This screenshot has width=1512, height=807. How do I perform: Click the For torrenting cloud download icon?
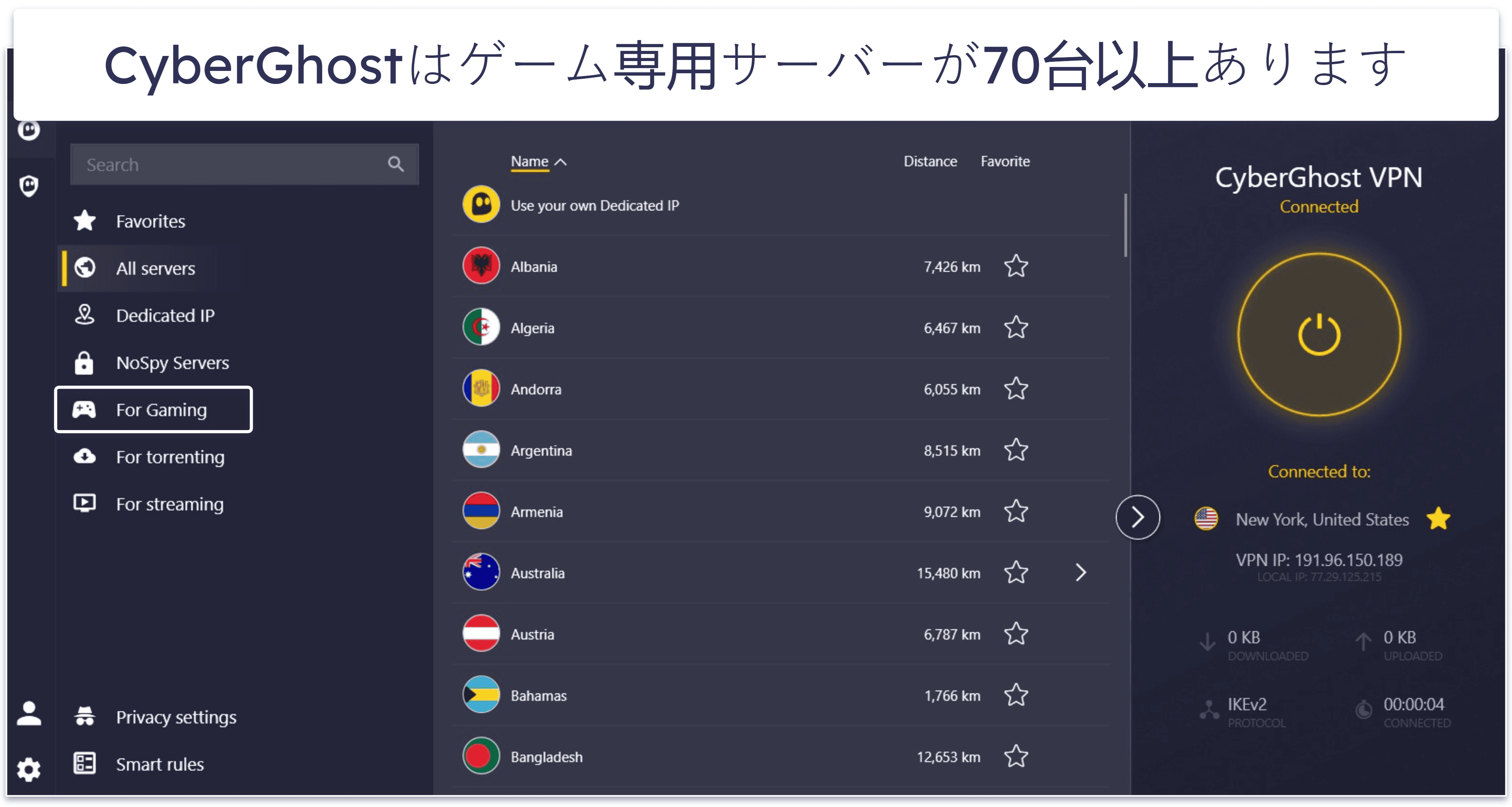tap(85, 456)
